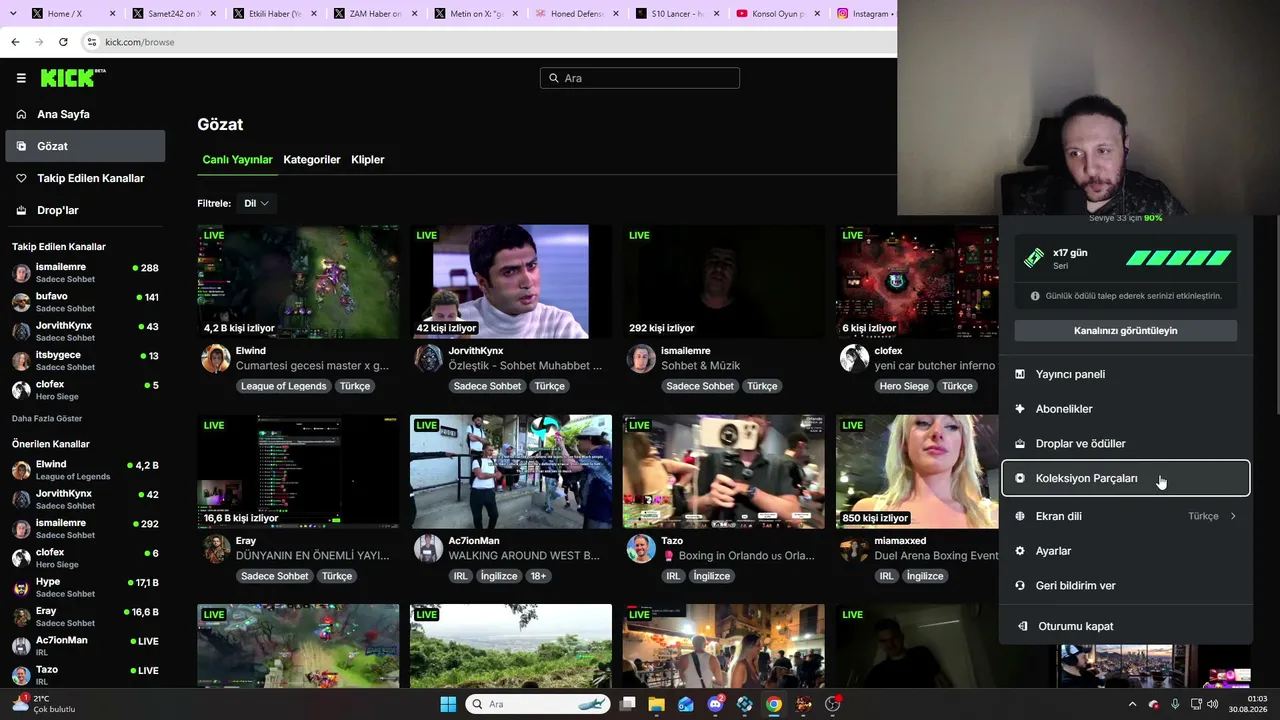The height and width of the screenshot is (720, 1280).
Task: Open Discord from the taskbar
Action: tap(715, 704)
